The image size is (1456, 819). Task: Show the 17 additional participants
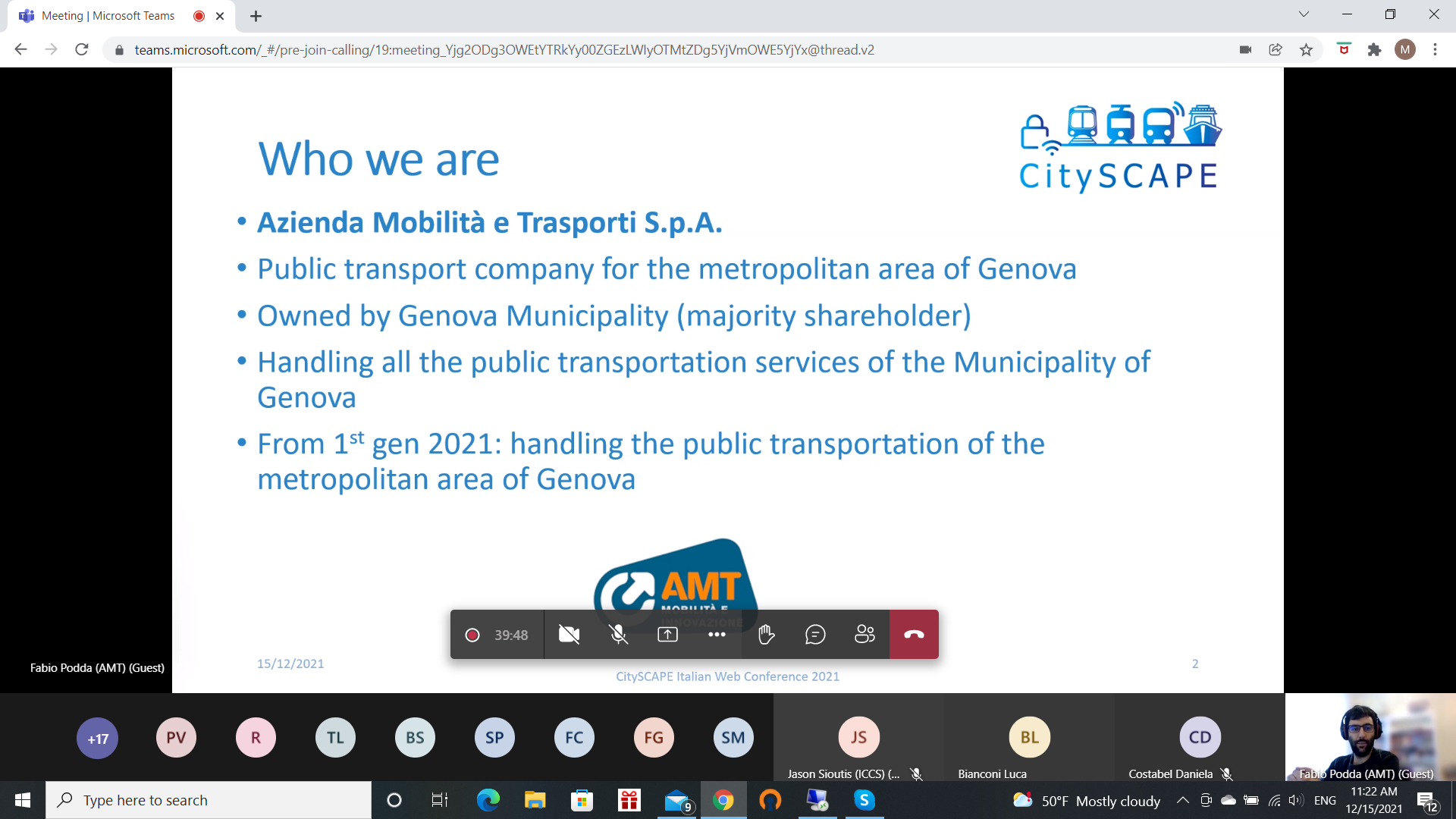(x=97, y=738)
